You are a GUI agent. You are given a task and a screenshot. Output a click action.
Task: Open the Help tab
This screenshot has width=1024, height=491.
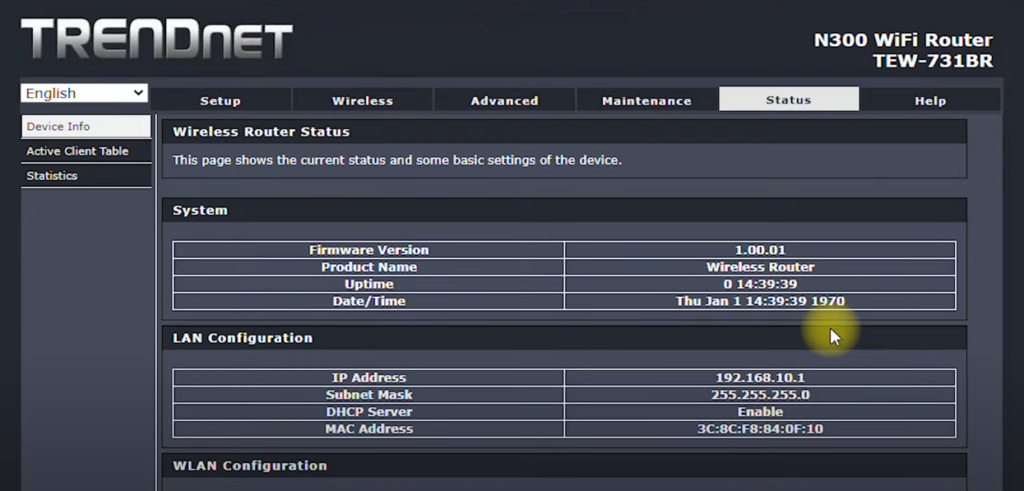930,100
